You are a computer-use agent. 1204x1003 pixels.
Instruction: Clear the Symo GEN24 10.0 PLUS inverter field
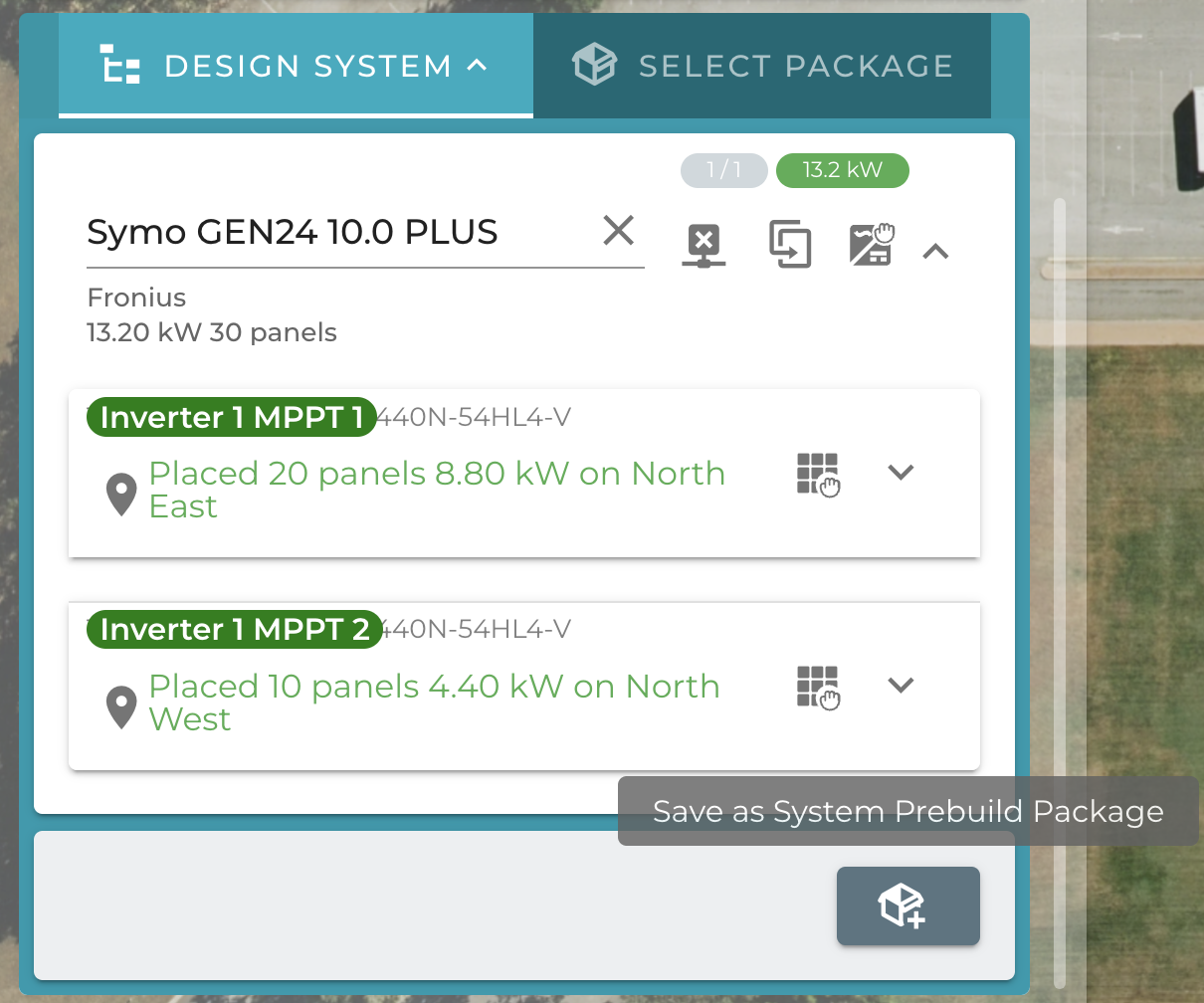(619, 231)
